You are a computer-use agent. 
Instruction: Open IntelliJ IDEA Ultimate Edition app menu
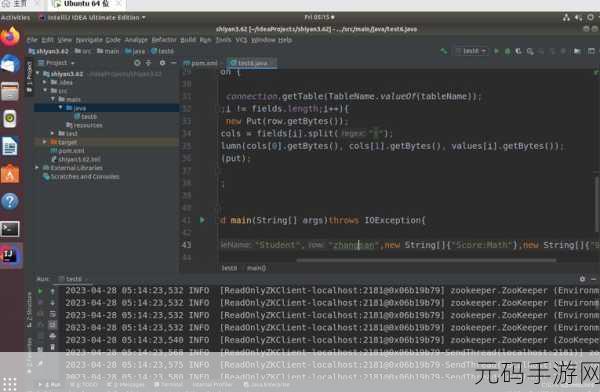(92, 17)
